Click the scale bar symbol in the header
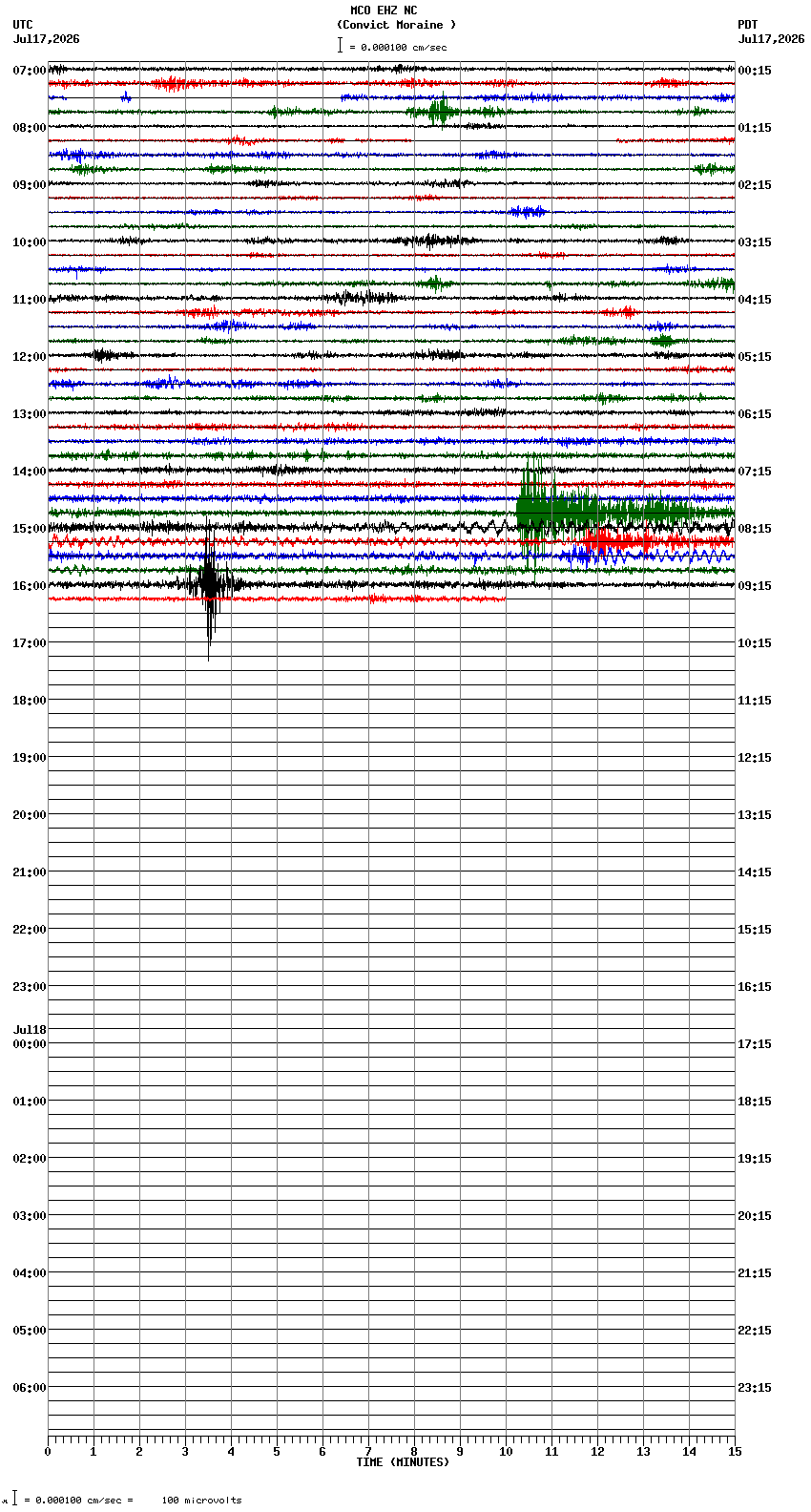This screenshot has height=1512, width=811. (x=340, y=45)
